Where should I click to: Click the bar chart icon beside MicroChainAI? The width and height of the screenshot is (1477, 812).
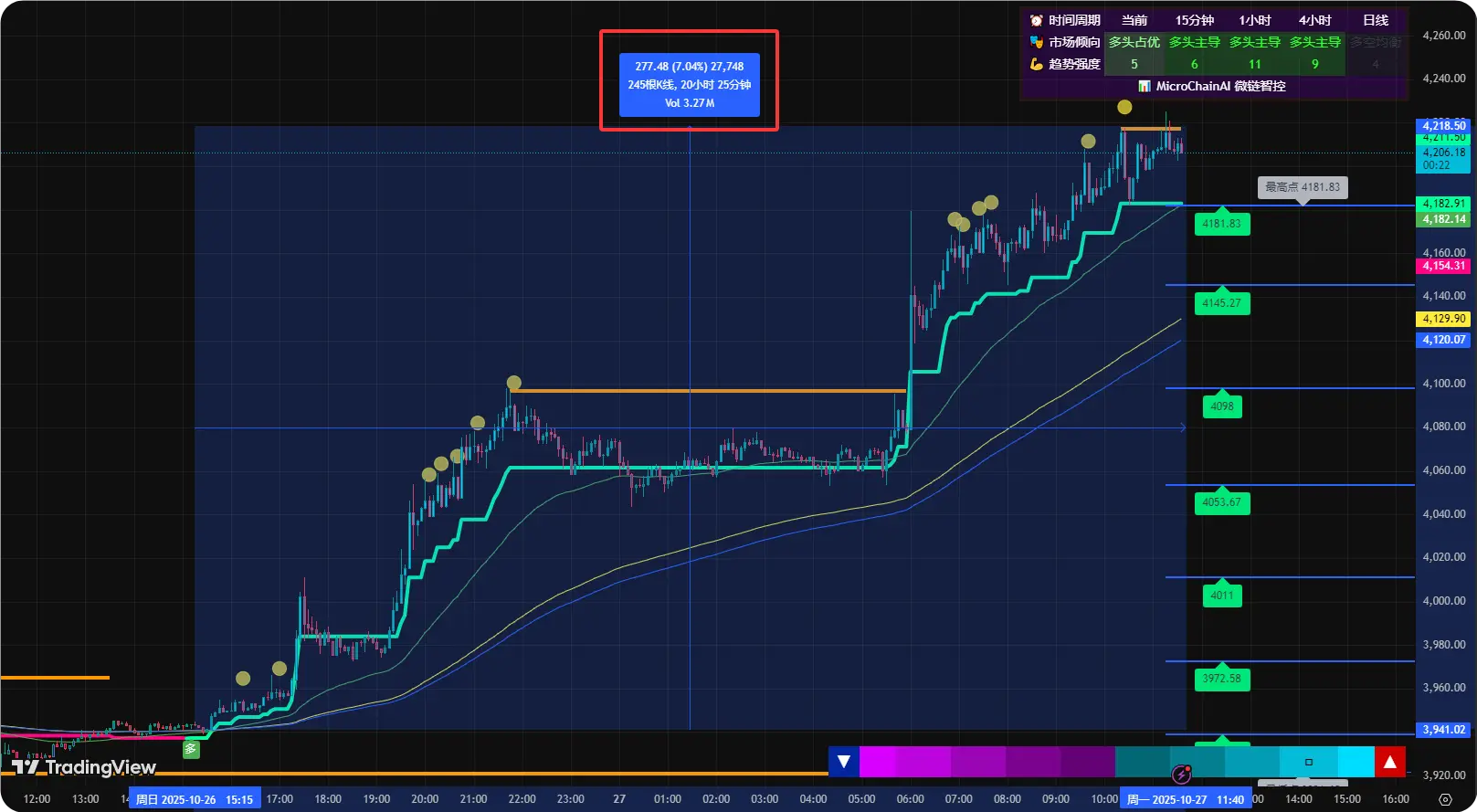1145,86
